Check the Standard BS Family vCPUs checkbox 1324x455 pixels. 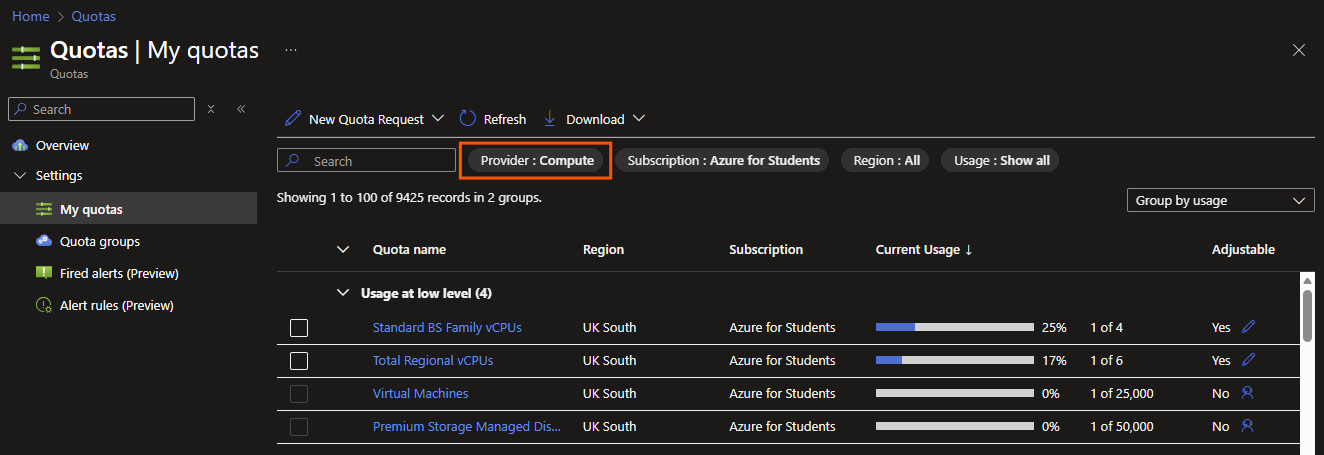(299, 328)
